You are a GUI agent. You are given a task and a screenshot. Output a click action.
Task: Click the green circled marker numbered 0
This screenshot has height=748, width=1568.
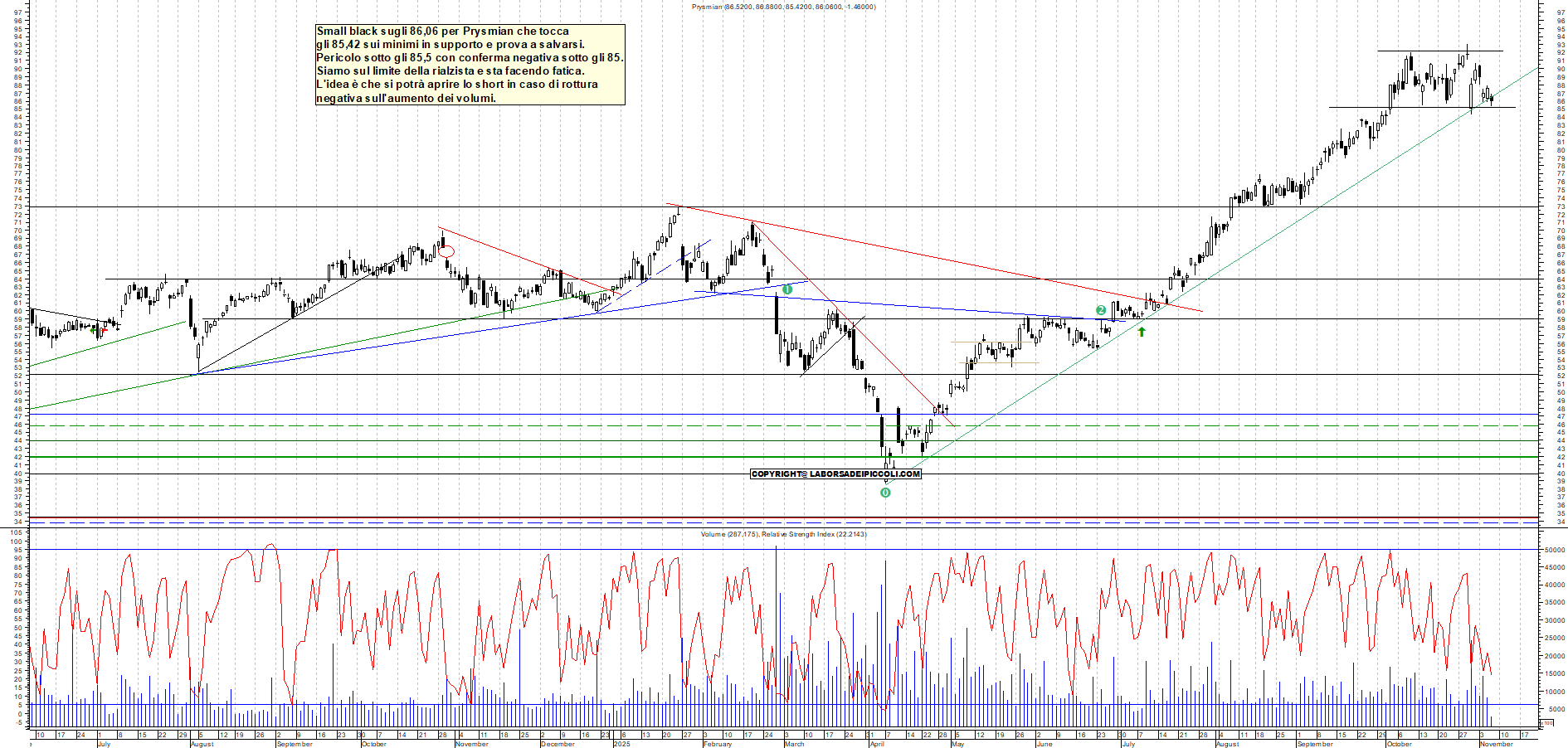pos(885,493)
